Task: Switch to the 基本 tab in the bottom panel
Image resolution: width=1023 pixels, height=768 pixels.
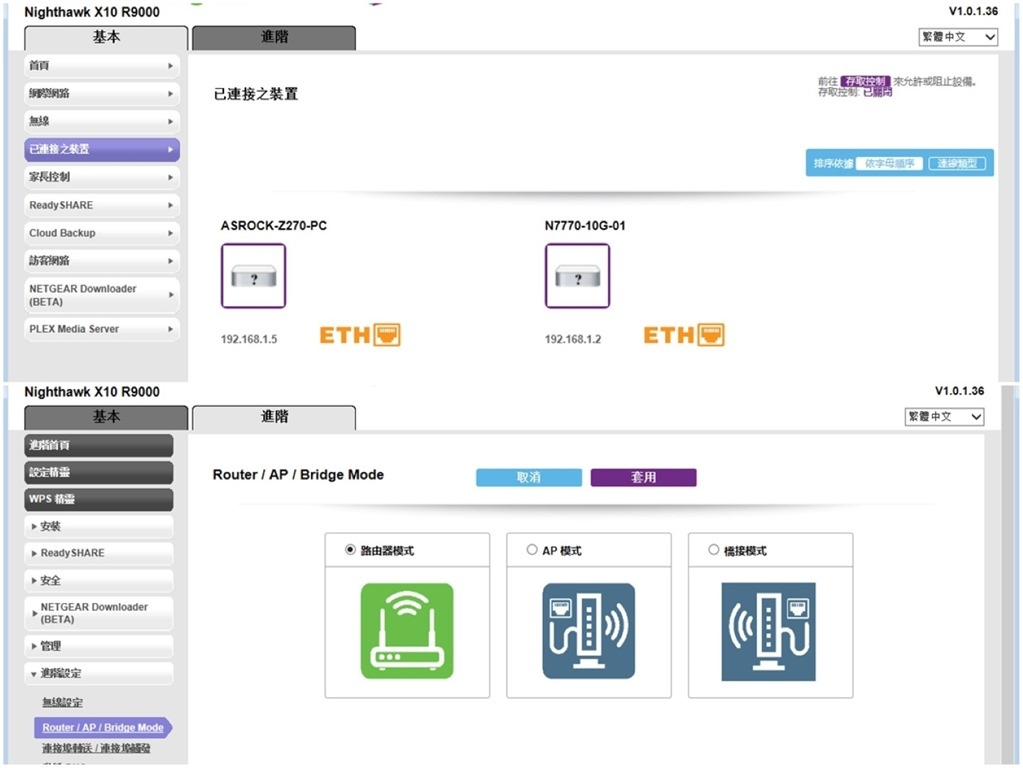Action: (x=106, y=417)
